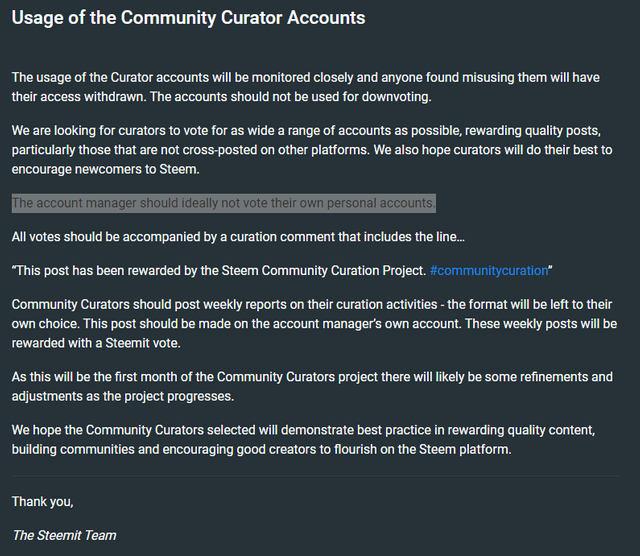
Task: Click the best practice paragraph
Action: [x=303, y=440]
